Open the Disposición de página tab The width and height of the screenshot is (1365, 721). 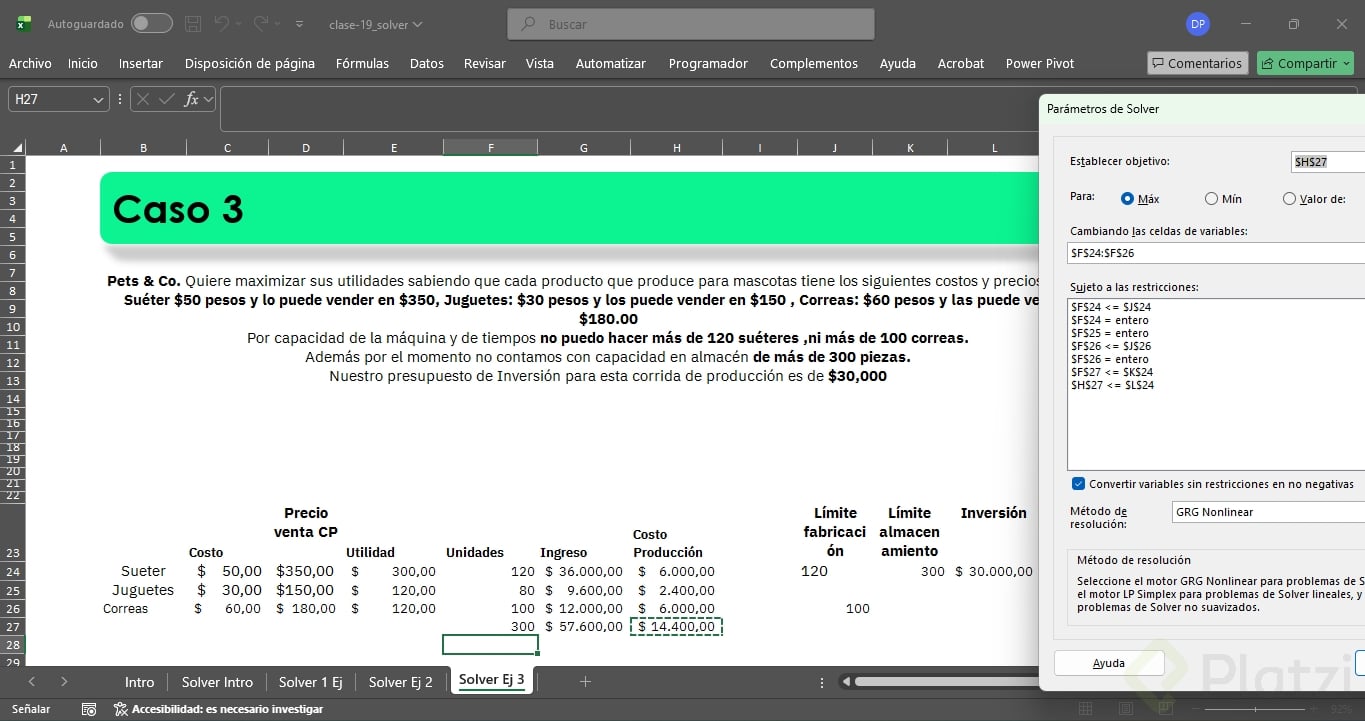point(250,63)
